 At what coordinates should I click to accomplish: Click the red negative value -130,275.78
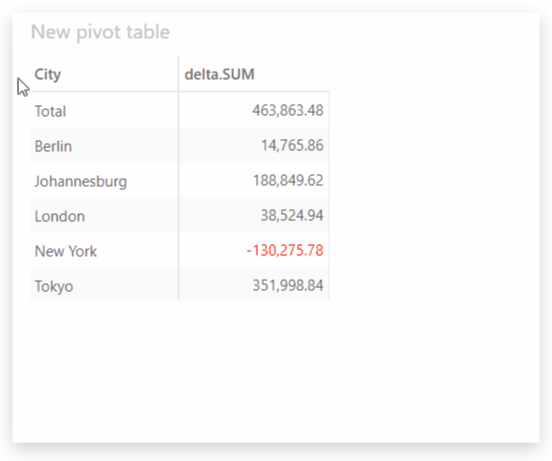pyautogui.click(x=284, y=250)
